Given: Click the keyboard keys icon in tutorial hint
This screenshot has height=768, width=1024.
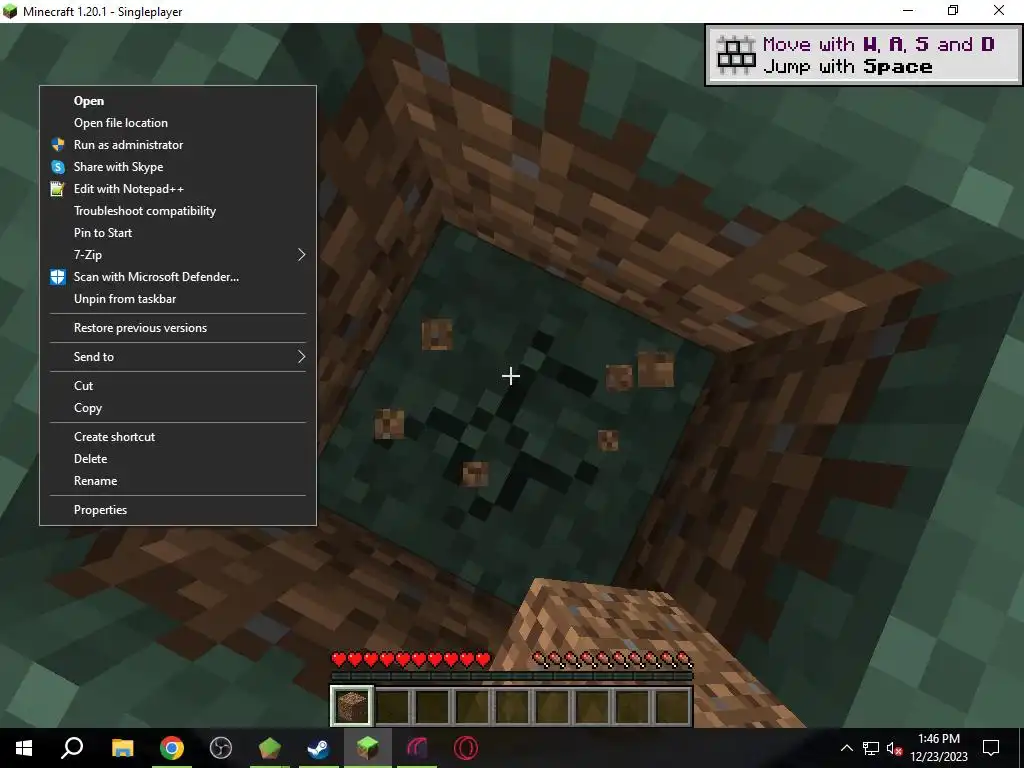Looking at the screenshot, I should point(736,55).
